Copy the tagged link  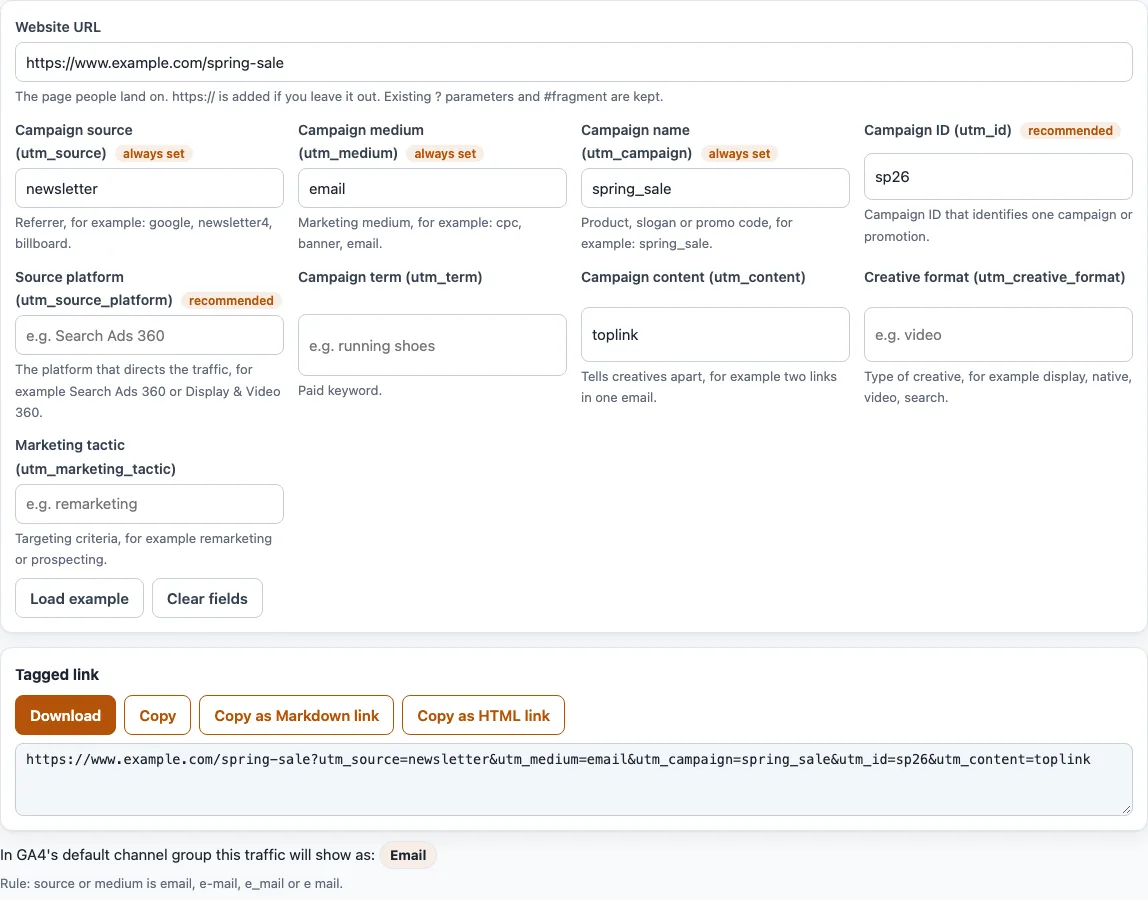[157, 715]
